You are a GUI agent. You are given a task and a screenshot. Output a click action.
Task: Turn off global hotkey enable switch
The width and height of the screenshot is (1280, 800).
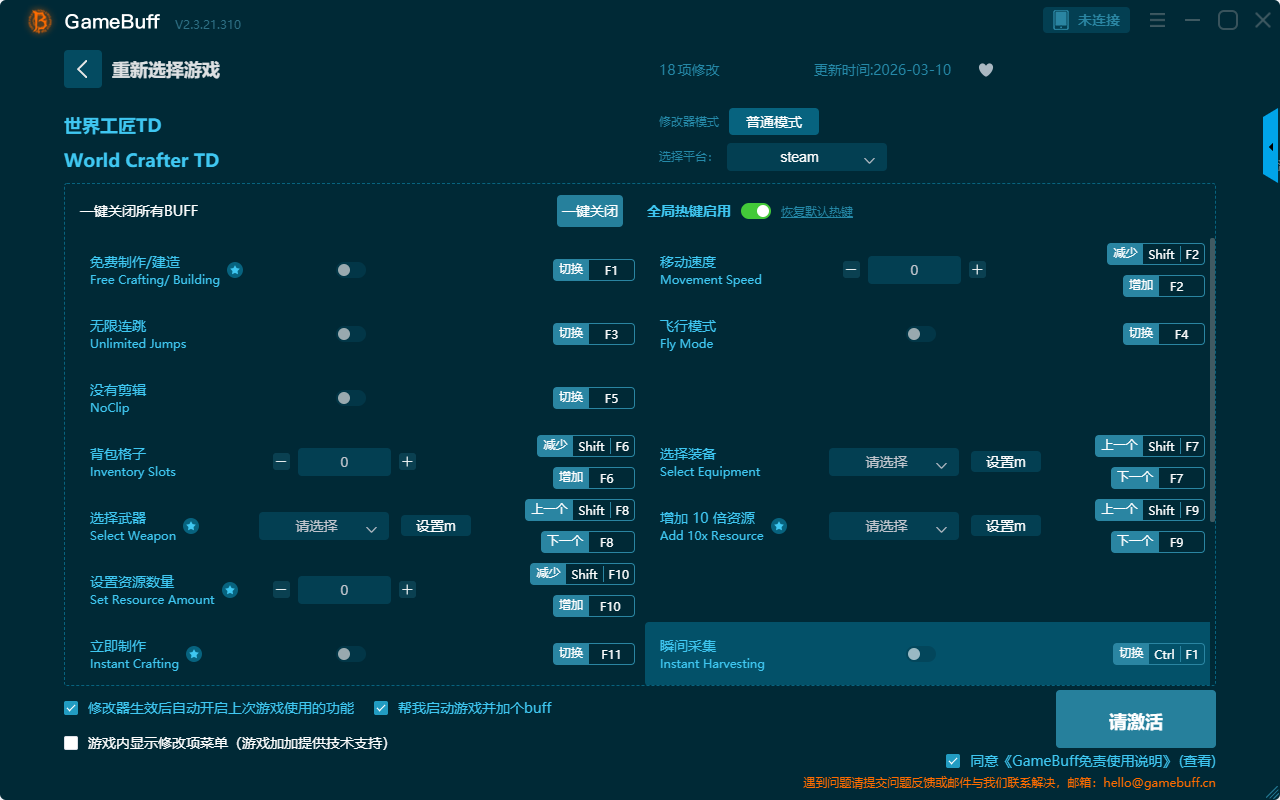tap(756, 211)
